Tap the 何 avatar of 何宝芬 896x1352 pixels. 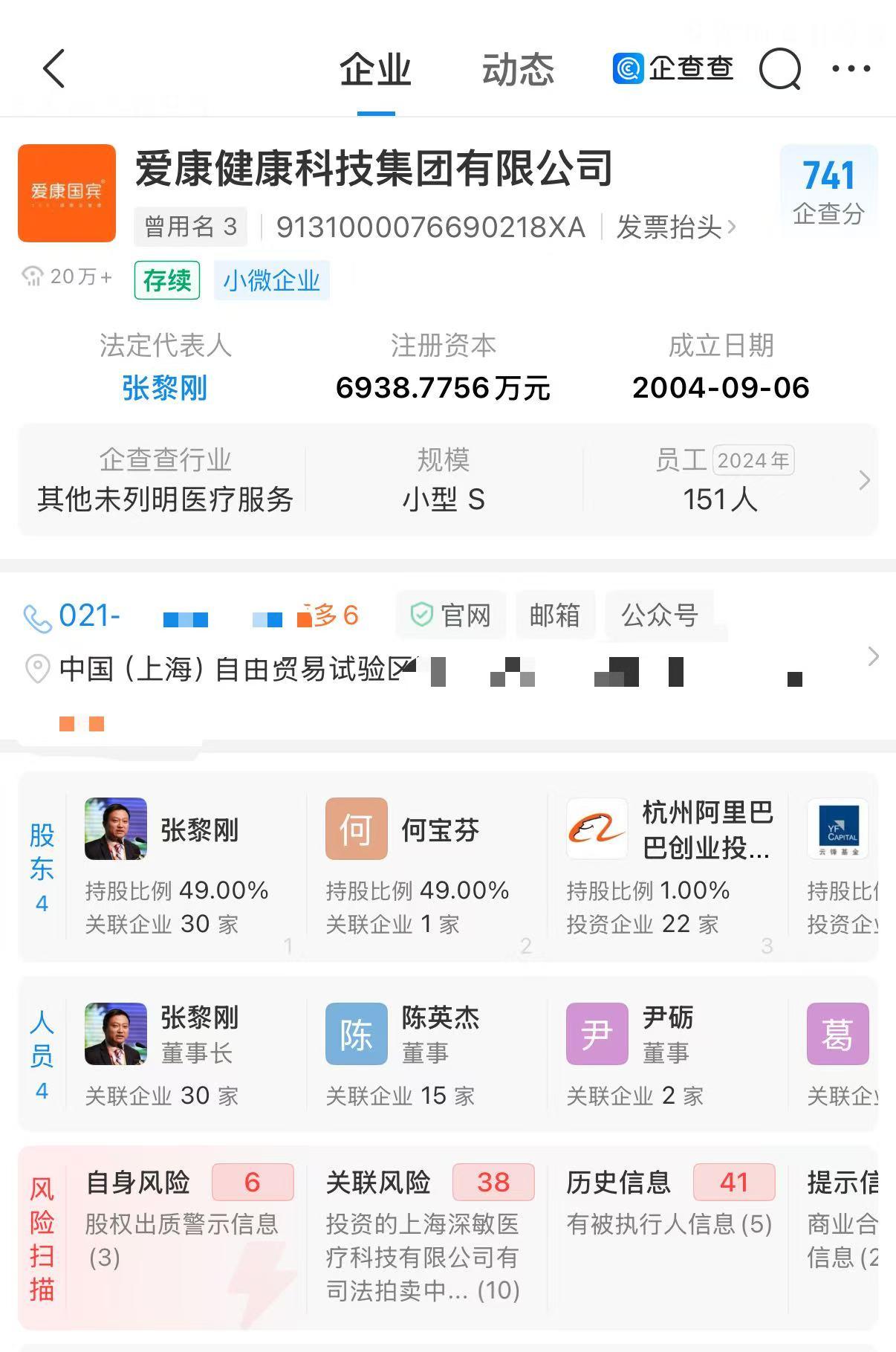357,829
